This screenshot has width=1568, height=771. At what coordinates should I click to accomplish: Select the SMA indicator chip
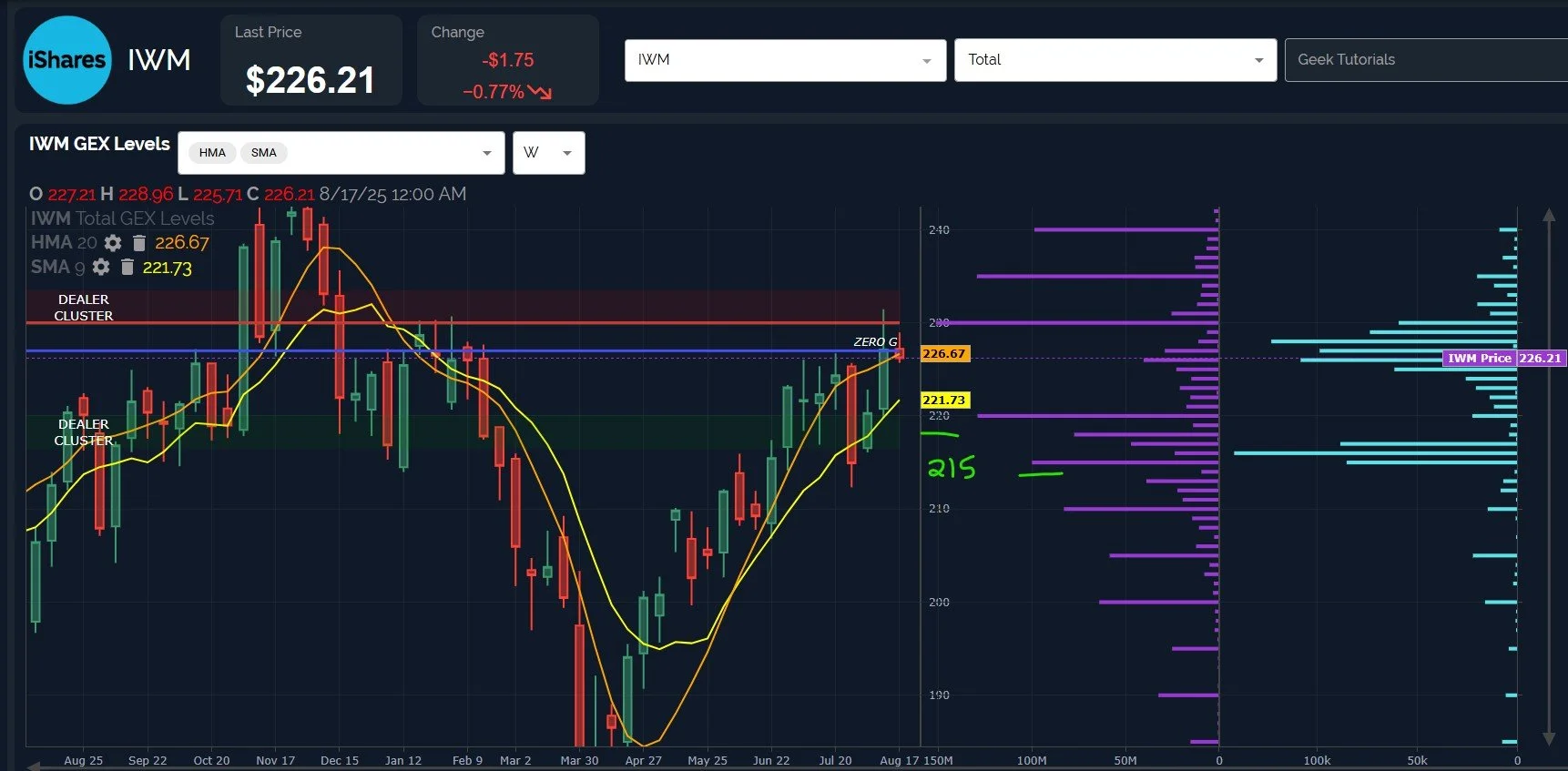pyautogui.click(x=264, y=153)
